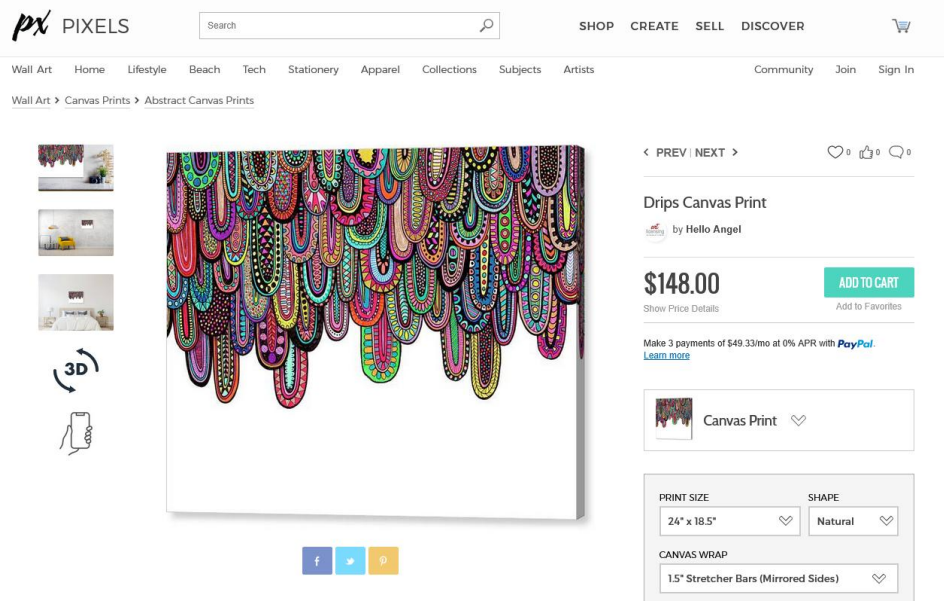Open the 3D view icon
Viewport: 944px width, 616px height.
(76, 370)
